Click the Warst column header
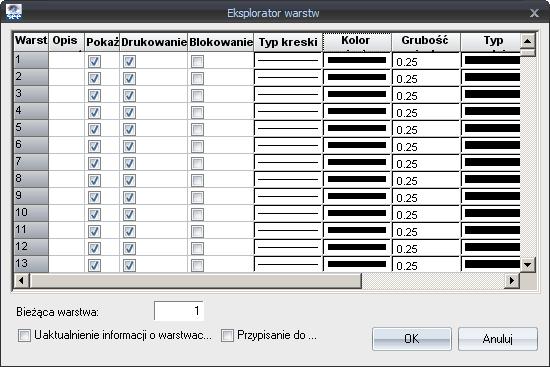 (x=31, y=42)
